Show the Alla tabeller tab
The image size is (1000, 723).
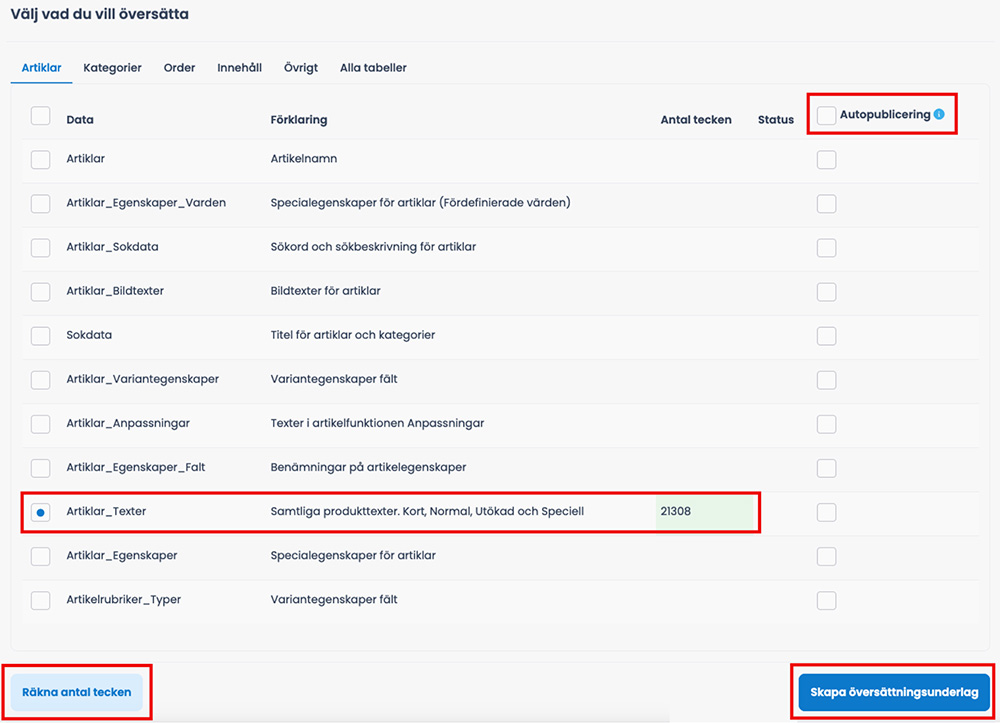[373, 68]
